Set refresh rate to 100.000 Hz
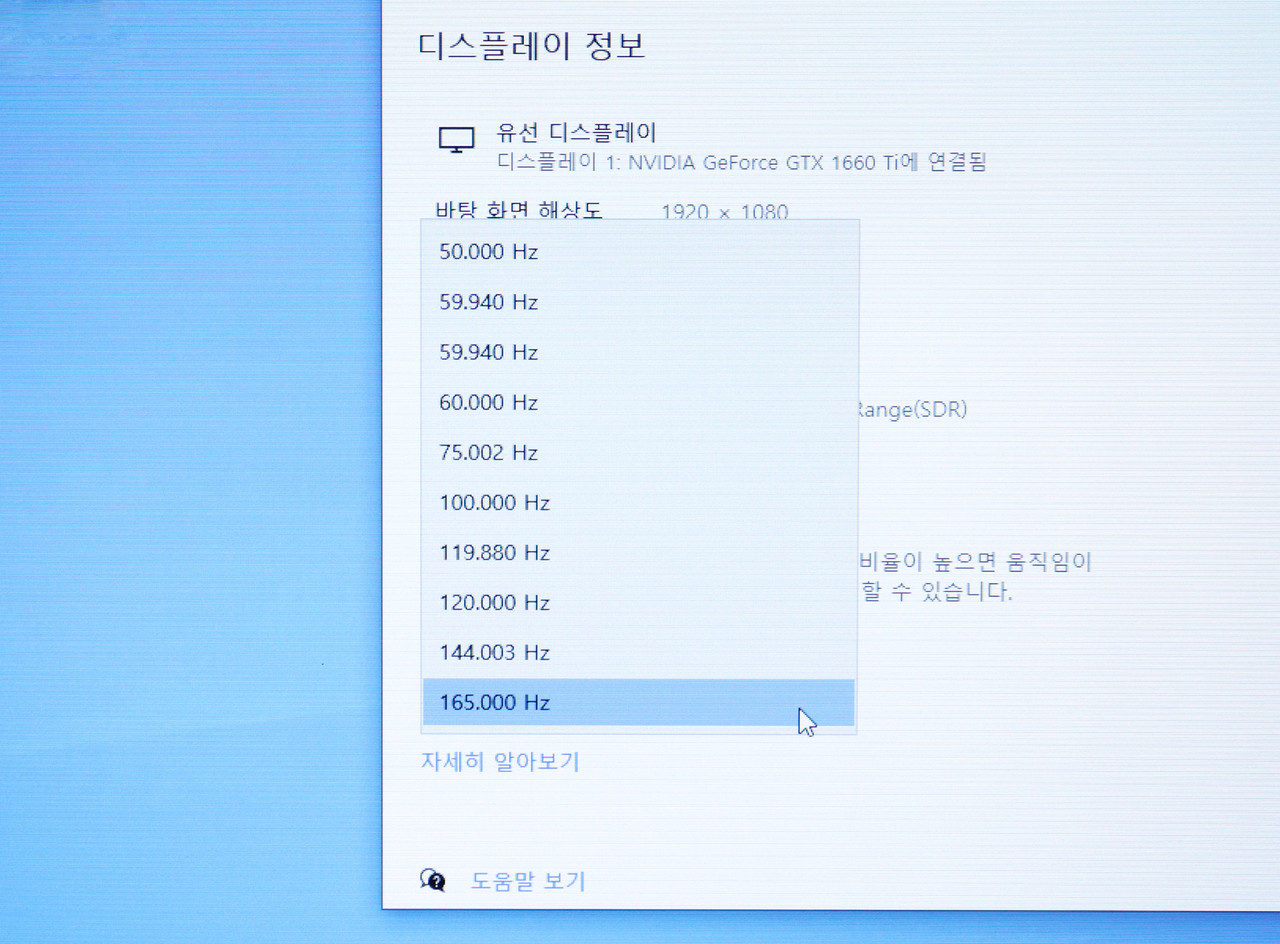Screen dimensions: 1280x944 tap(495, 502)
